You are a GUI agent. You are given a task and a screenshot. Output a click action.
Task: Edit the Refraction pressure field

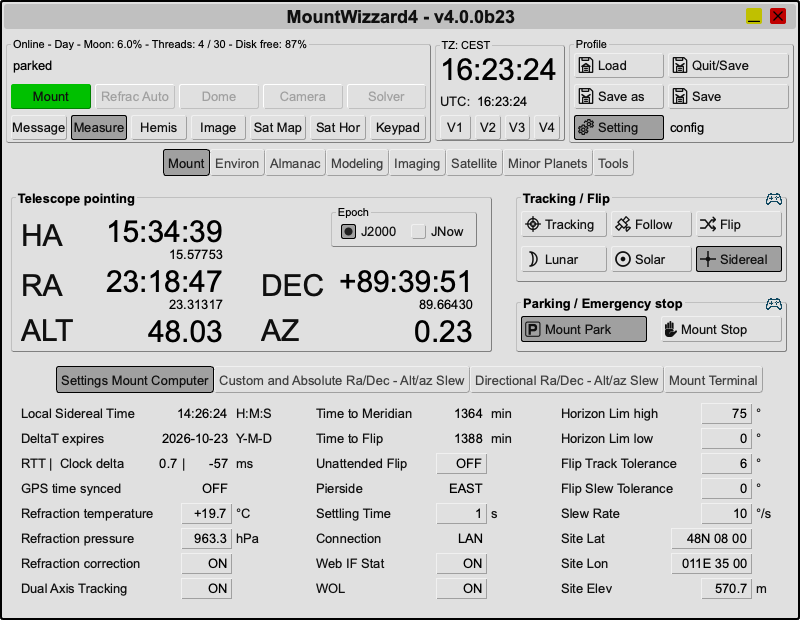click(207, 539)
